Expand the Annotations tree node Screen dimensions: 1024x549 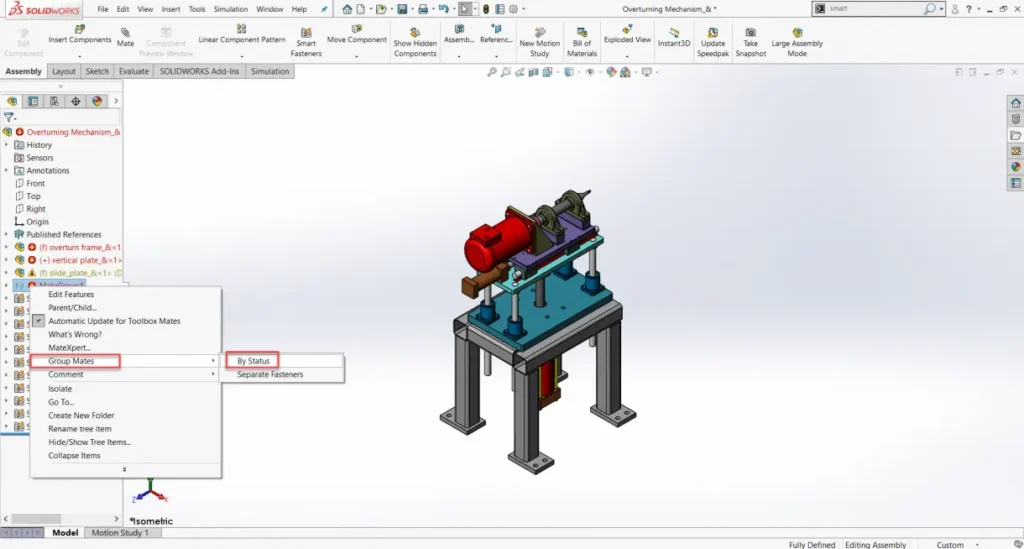click(6, 171)
